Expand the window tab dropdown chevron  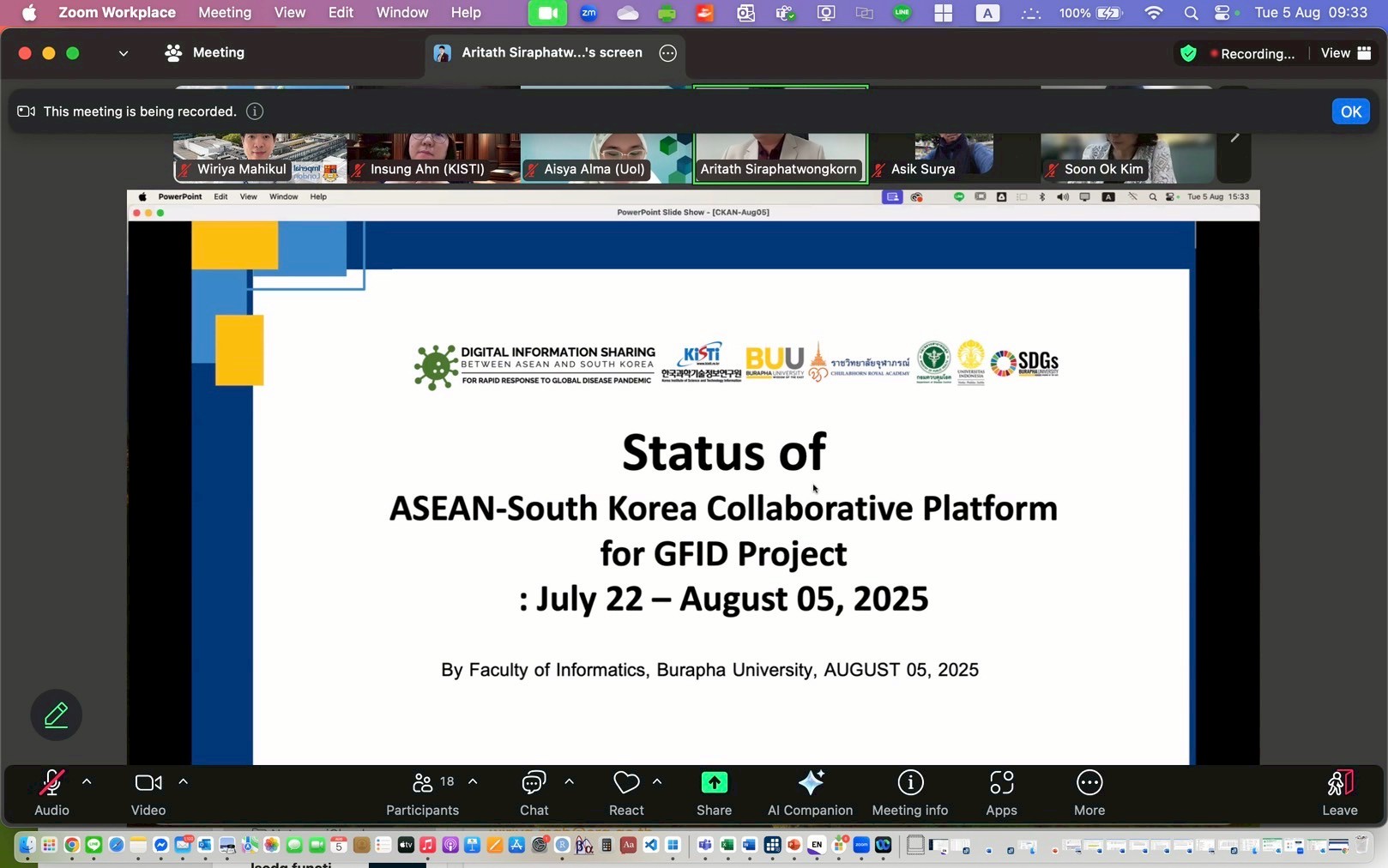(x=124, y=53)
